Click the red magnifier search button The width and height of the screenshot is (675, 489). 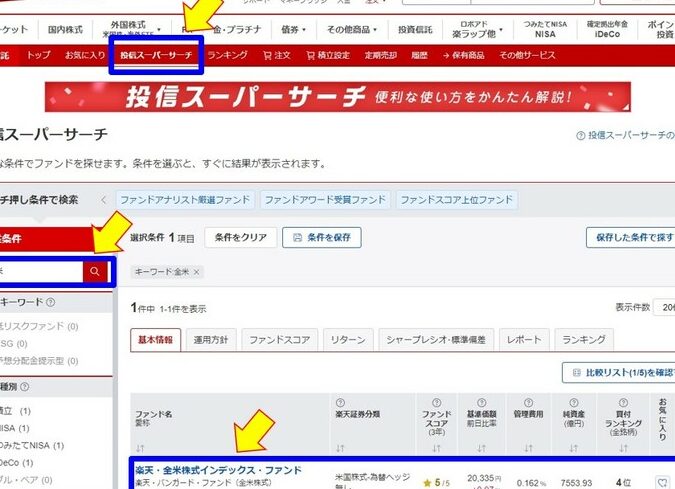[x=95, y=271]
